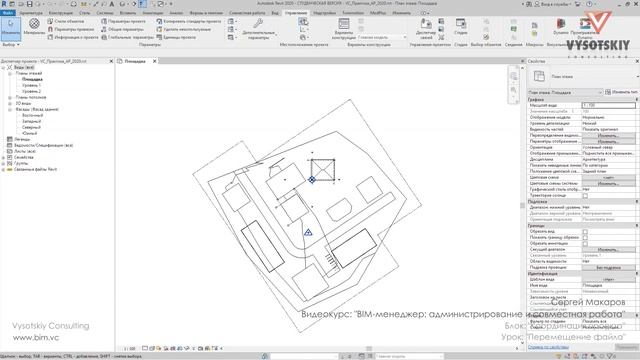Click the Save icon in quick access toolbar

(x=29, y=4)
